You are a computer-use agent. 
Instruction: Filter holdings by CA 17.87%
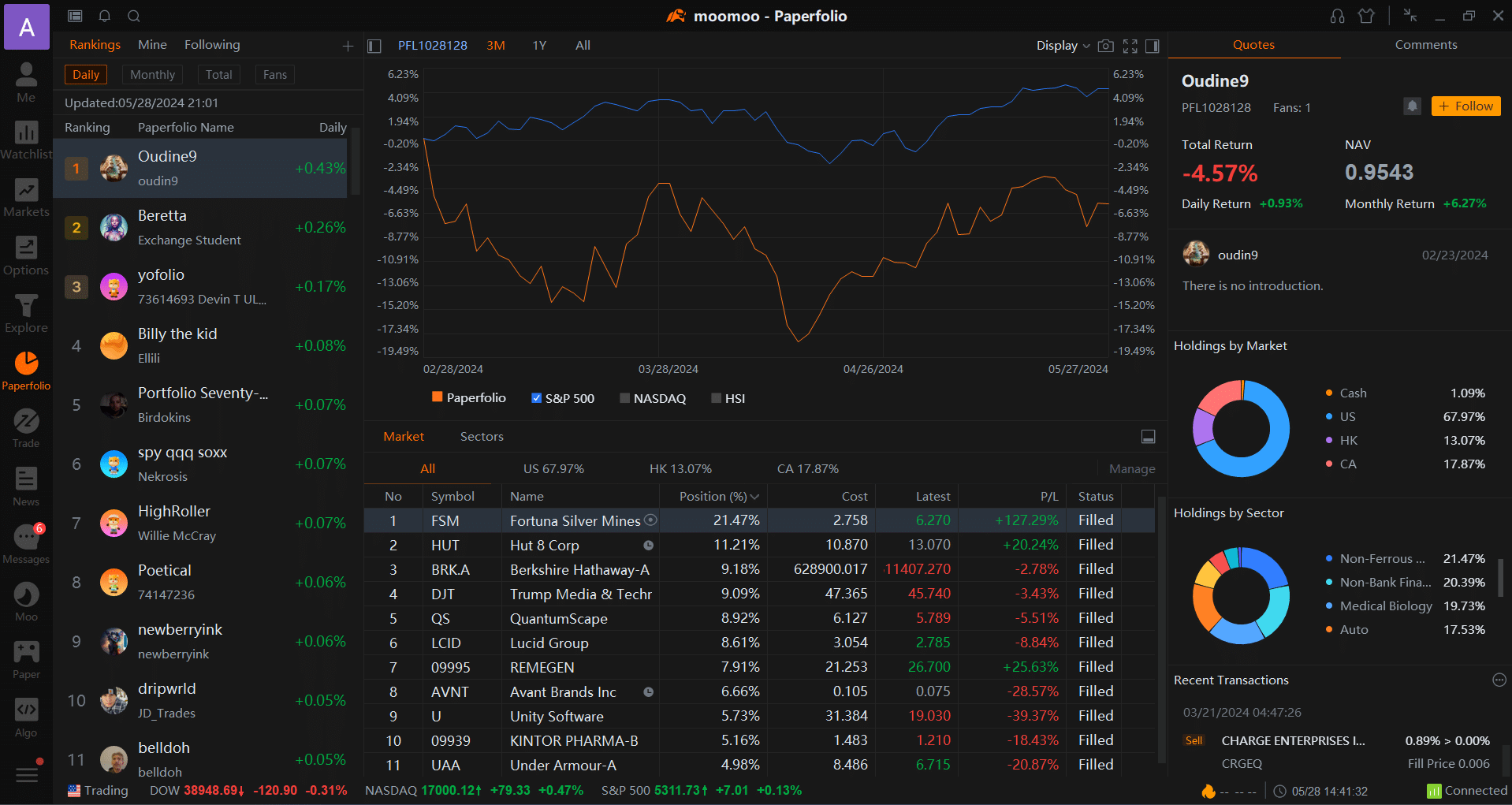(x=807, y=469)
